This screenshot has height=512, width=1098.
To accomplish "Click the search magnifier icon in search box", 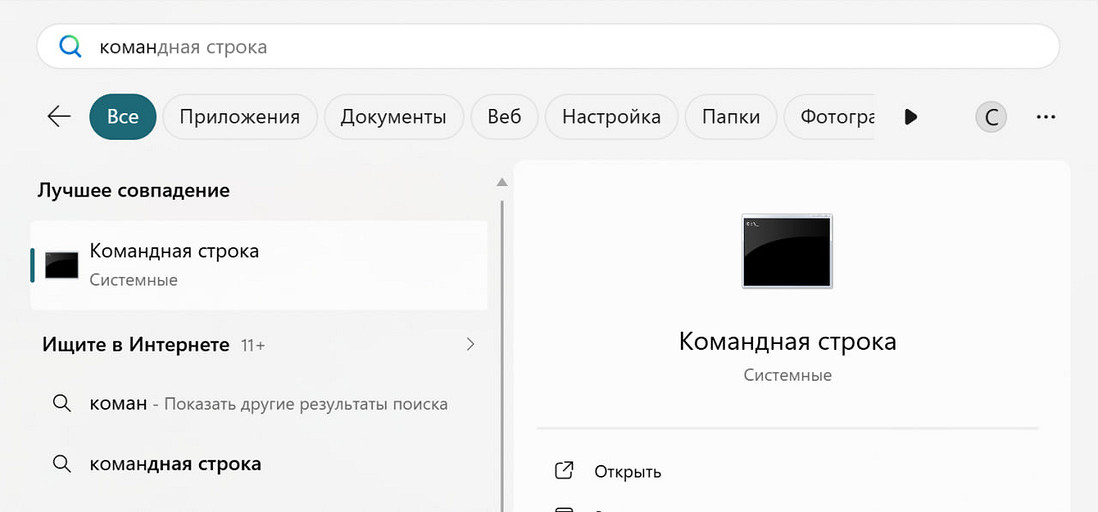I will (x=71, y=47).
